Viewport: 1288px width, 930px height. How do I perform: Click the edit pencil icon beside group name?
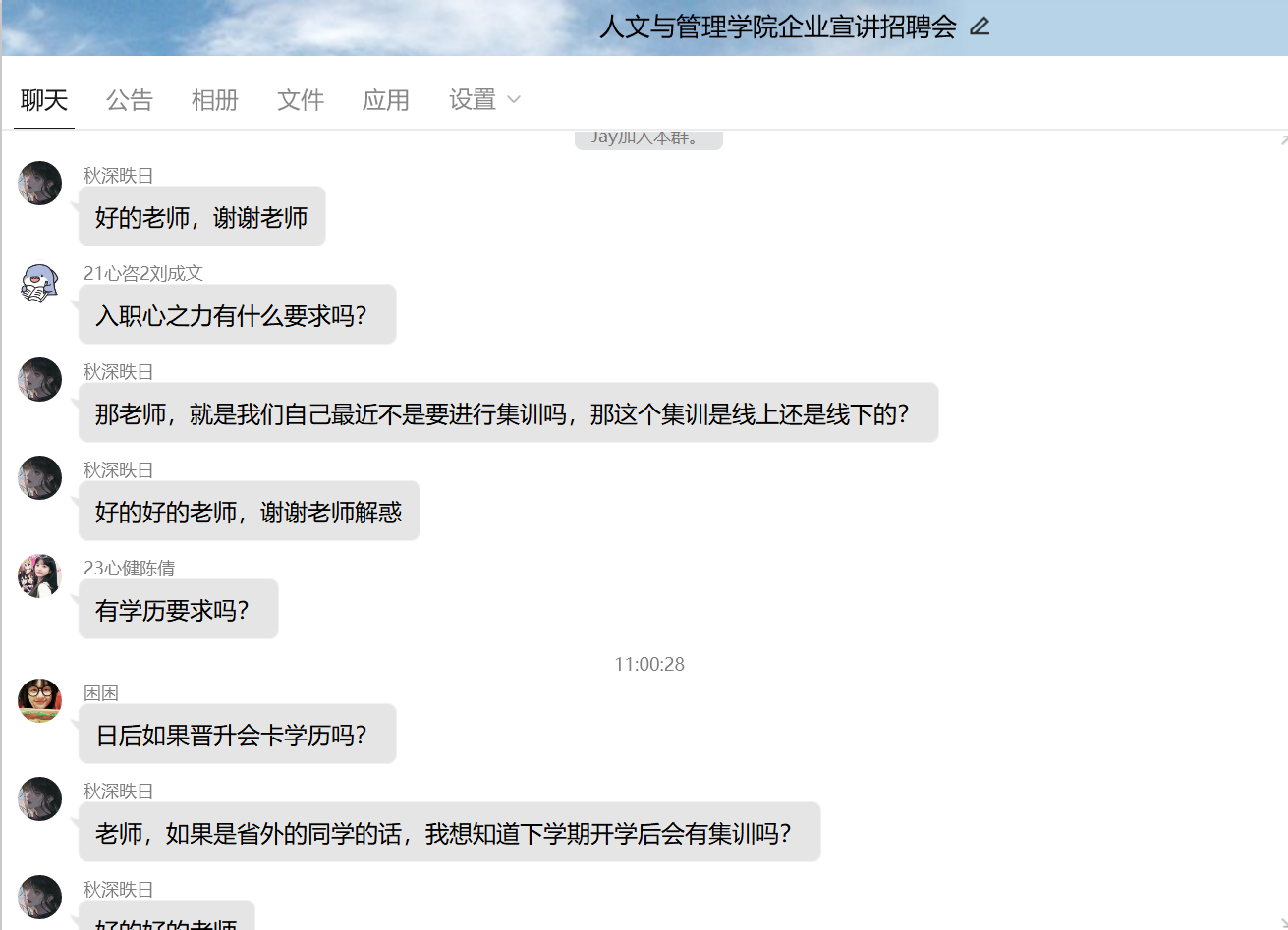tap(980, 27)
